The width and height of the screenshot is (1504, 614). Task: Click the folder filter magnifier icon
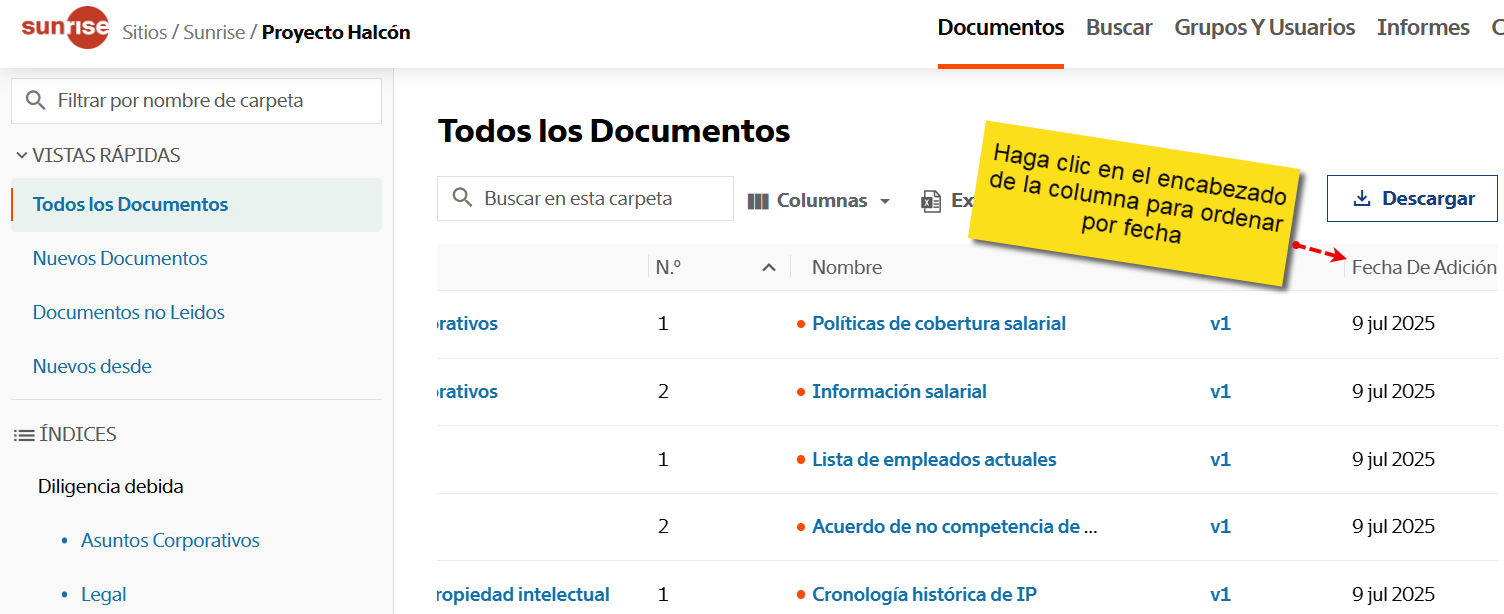coord(35,100)
